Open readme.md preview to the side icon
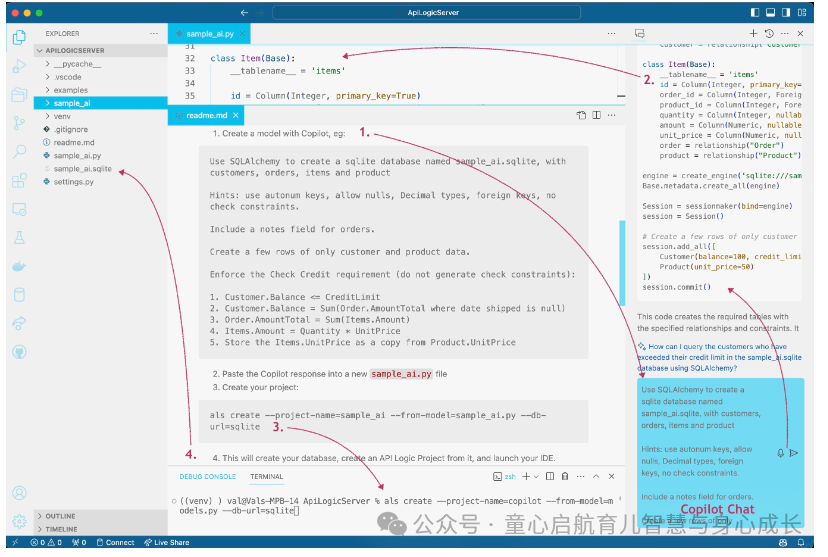 pyautogui.click(x=581, y=115)
